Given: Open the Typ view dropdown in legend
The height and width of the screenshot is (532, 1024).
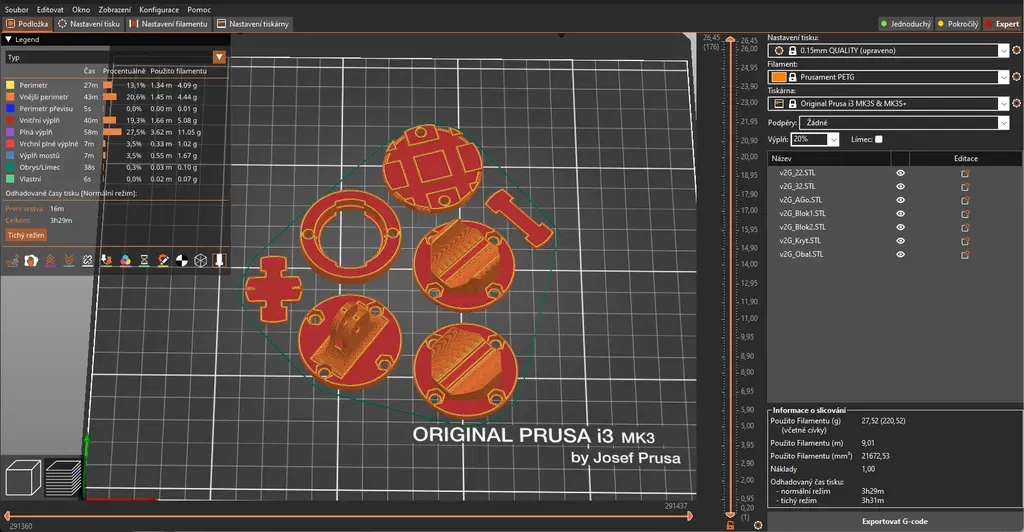Looking at the screenshot, I should tap(116, 57).
